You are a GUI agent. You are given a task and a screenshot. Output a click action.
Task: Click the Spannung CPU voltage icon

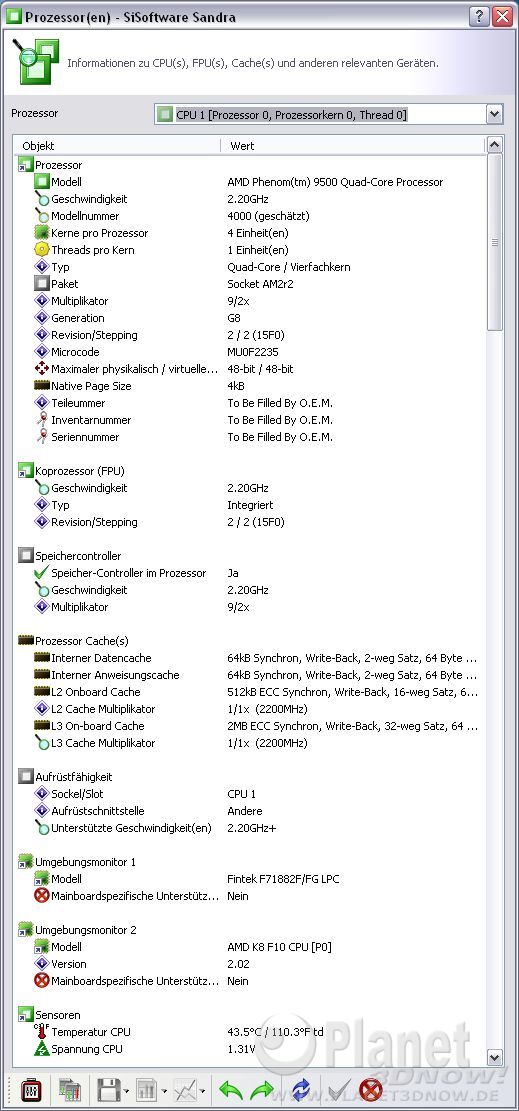tap(41, 1049)
